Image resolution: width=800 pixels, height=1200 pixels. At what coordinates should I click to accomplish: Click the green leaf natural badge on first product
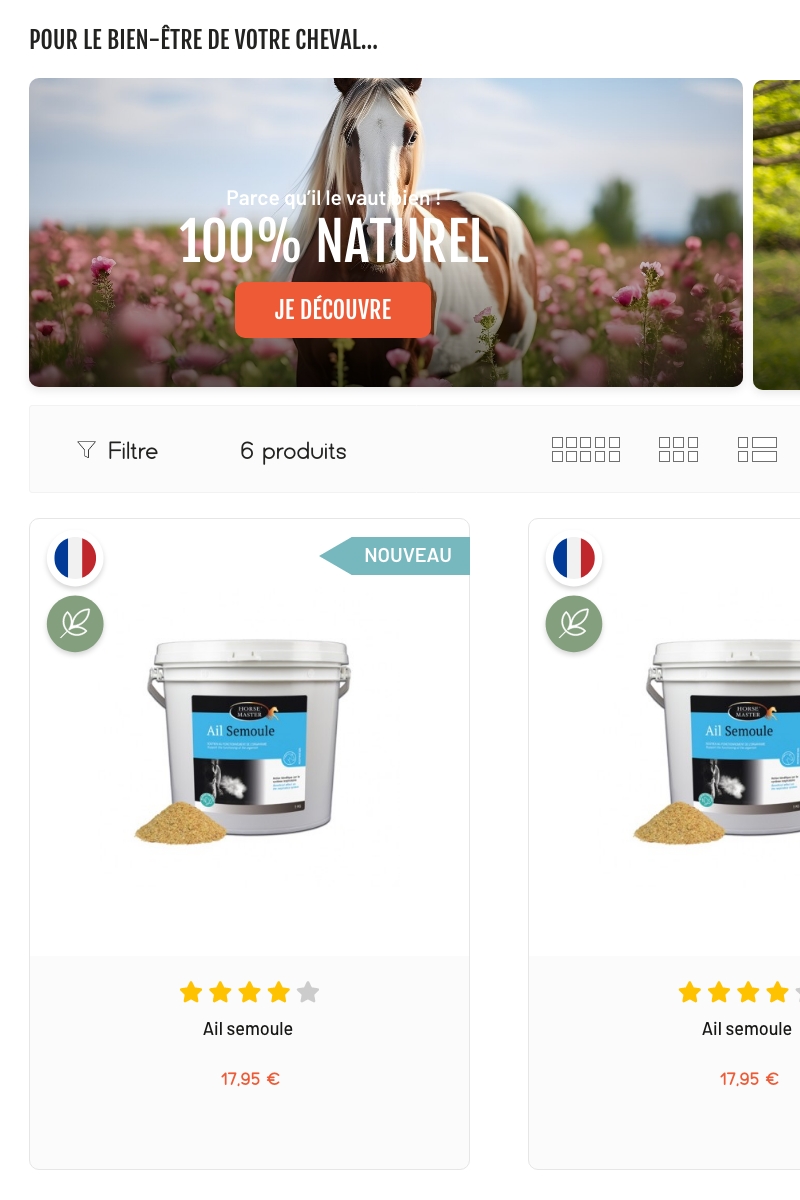point(75,624)
